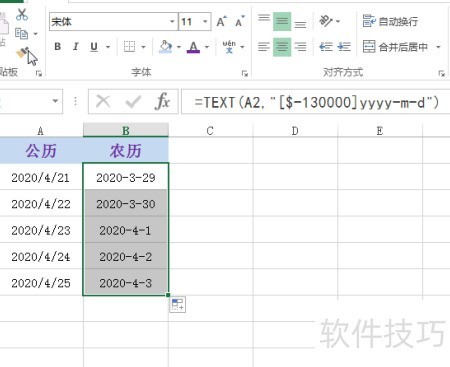This screenshot has width=450, height=367.
Task: Click into the formula bar TEXT formula
Action: pos(317,102)
